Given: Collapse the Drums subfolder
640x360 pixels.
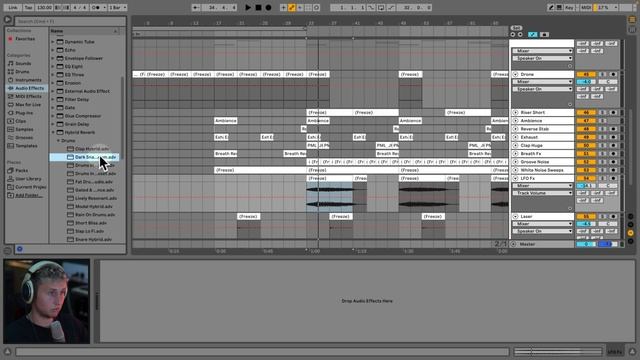Looking at the screenshot, I should (x=58, y=140).
